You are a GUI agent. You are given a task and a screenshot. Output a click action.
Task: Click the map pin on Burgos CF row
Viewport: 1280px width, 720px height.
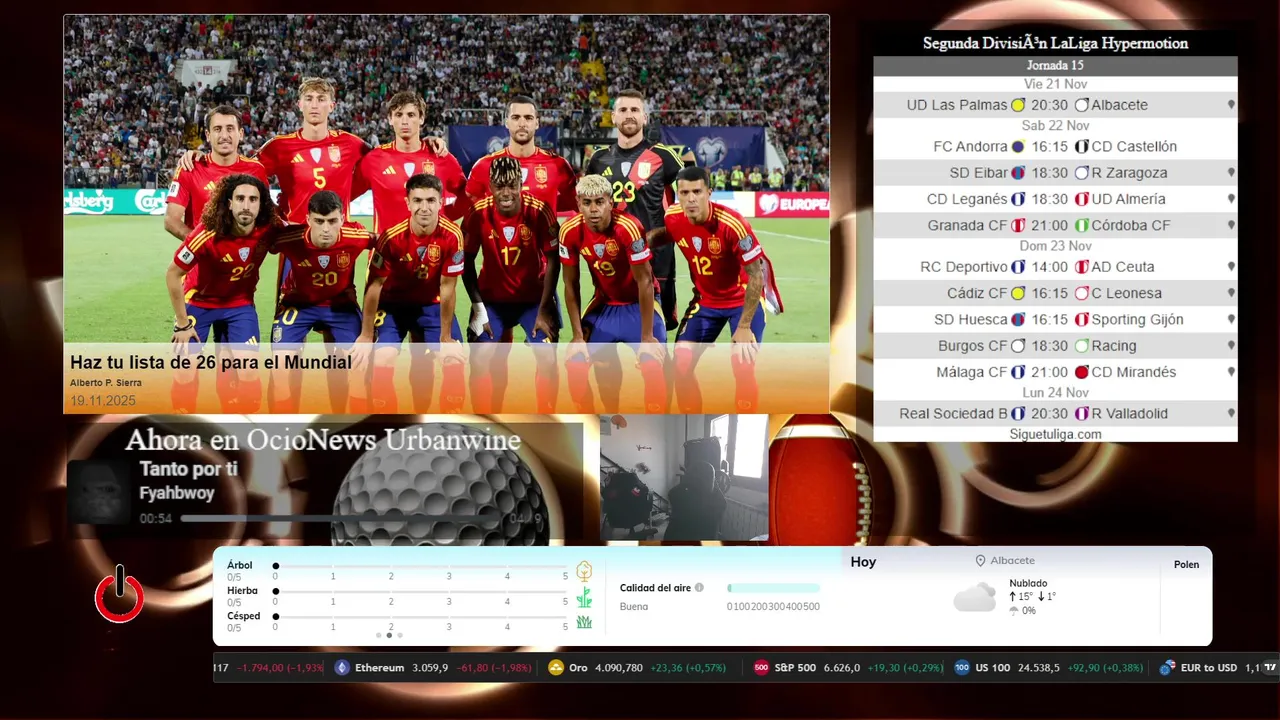click(1231, 346)
